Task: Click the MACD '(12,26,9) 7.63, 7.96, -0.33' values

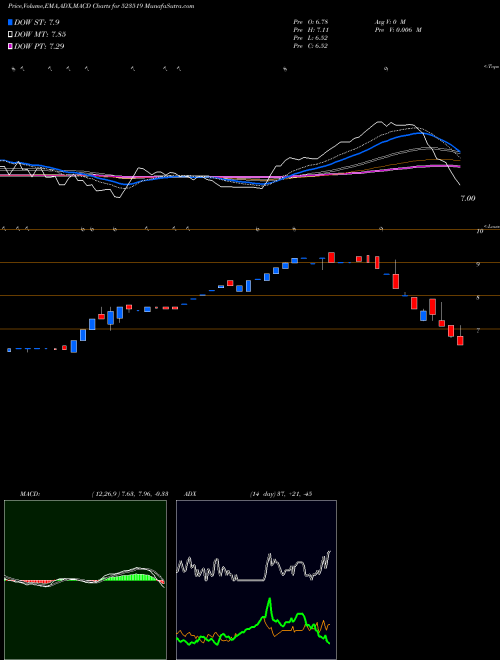Action: pyautogui.click(x=130, y=494)
